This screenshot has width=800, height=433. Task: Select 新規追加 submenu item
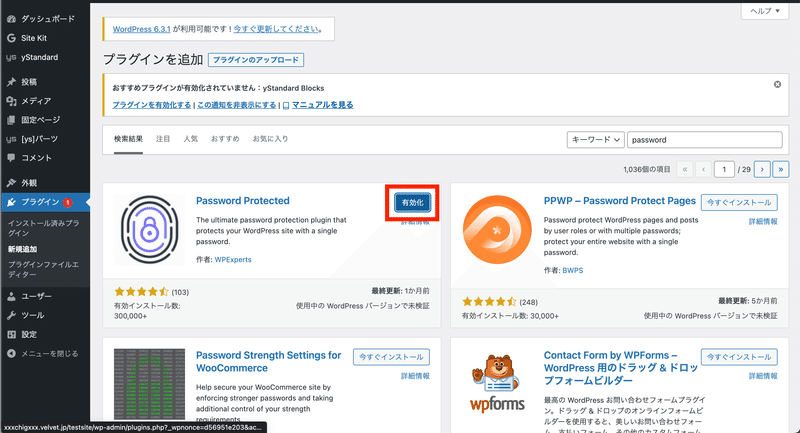(22, 249)
